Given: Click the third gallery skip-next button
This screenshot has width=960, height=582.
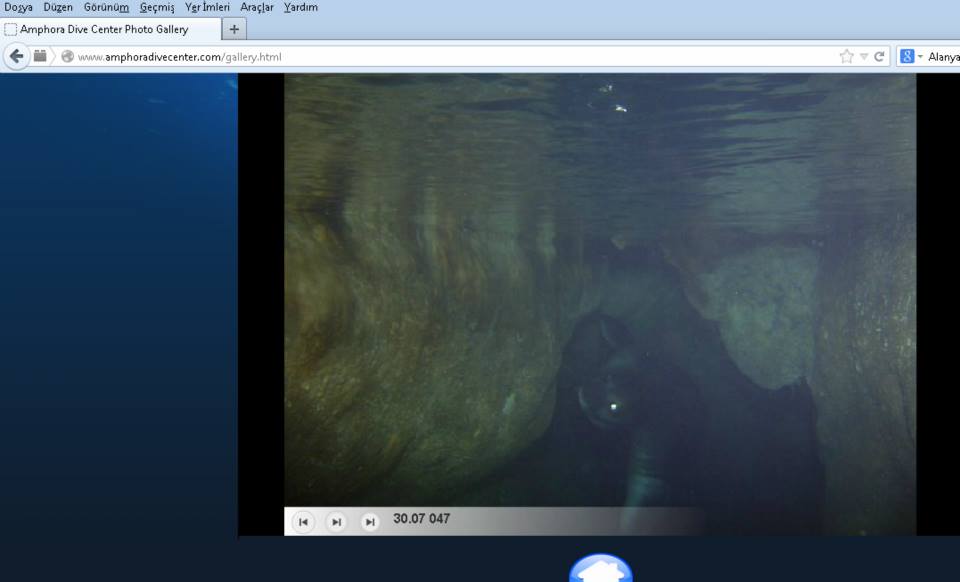Looking at the screenshot, I should [370, 522].
